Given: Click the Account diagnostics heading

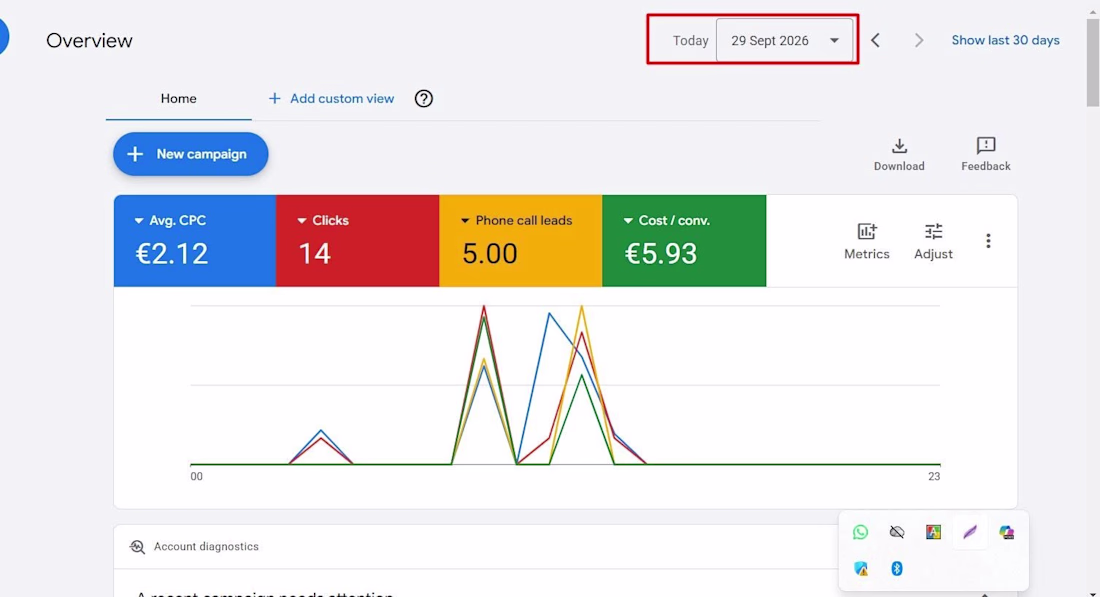Looking at the screenshot, I should coord(206,547).
